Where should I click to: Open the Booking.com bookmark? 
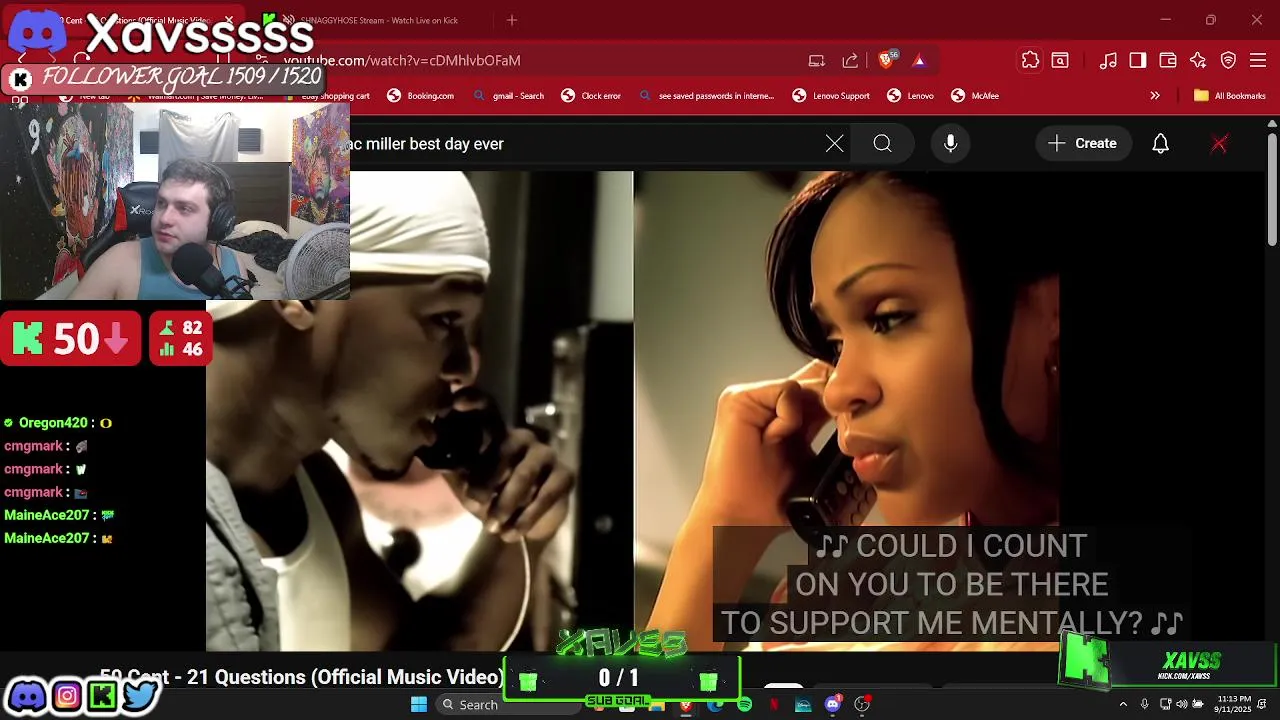421,96
